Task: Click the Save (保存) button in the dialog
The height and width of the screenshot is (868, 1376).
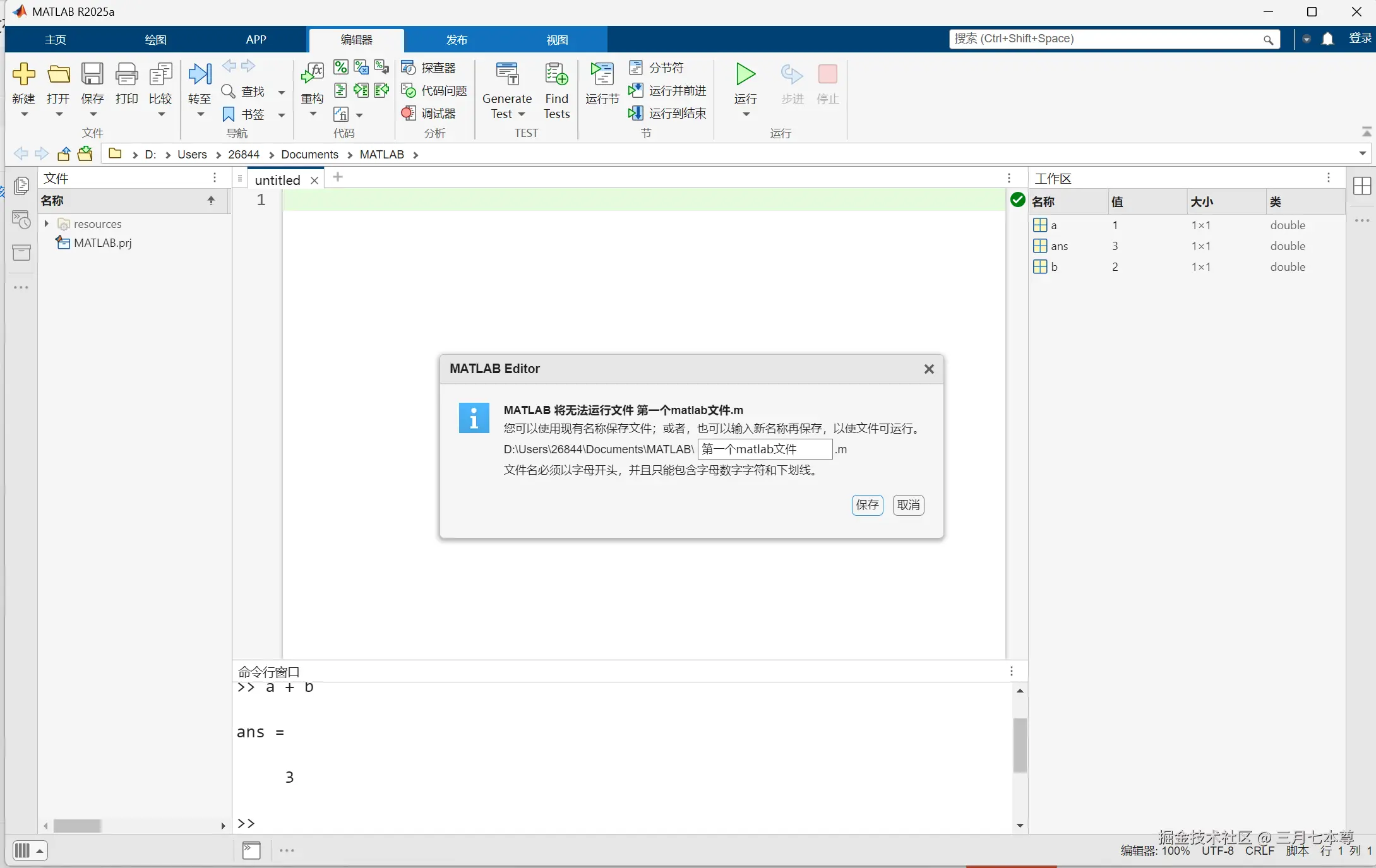Action: tap(867, 505)
